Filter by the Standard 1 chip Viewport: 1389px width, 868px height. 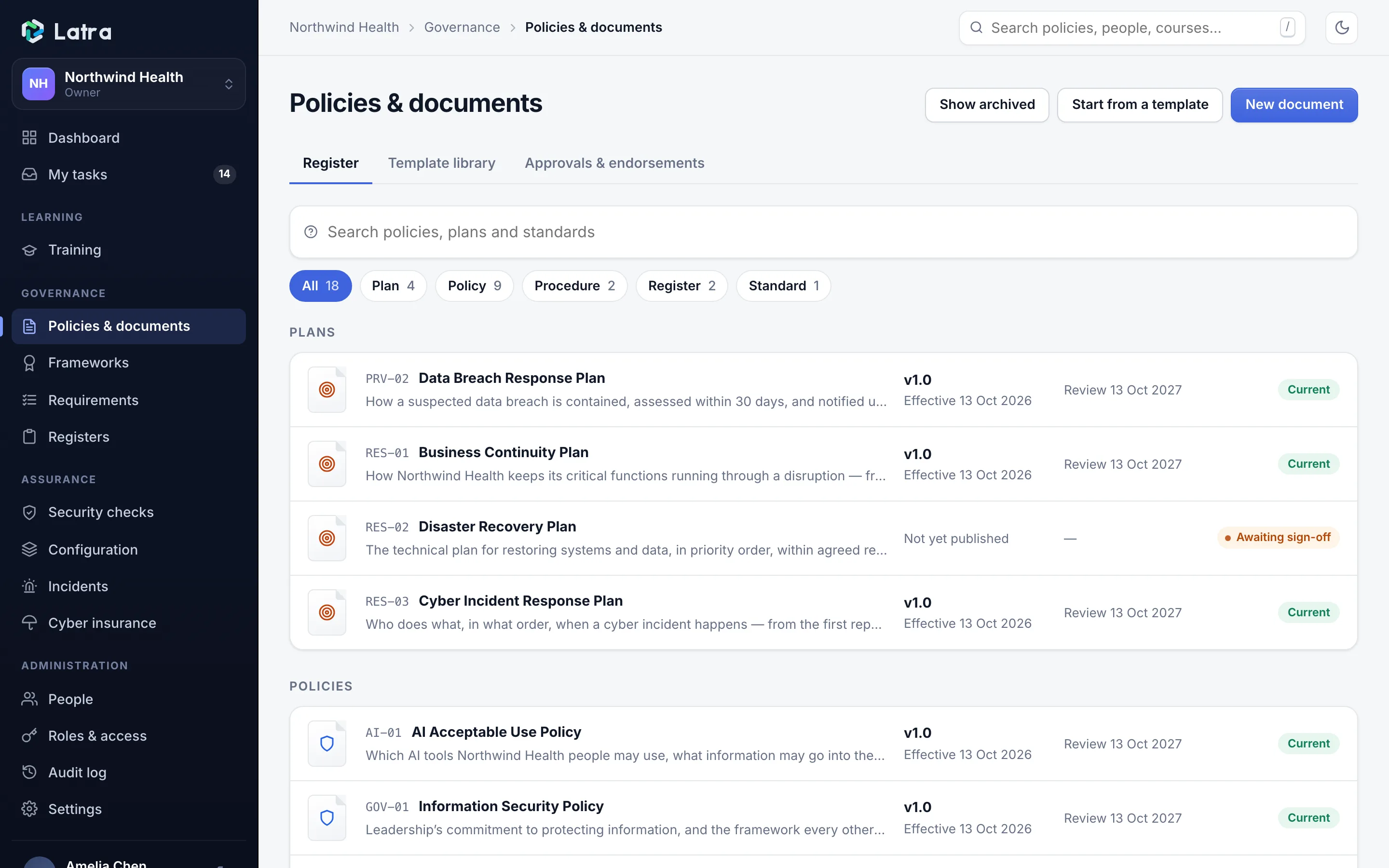point(783,286)
